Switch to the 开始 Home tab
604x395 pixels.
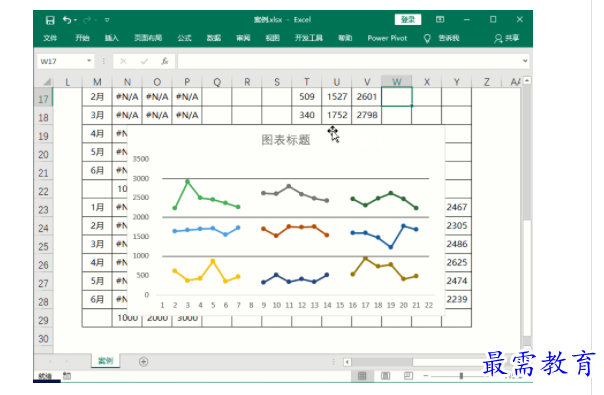pos(82,38)
